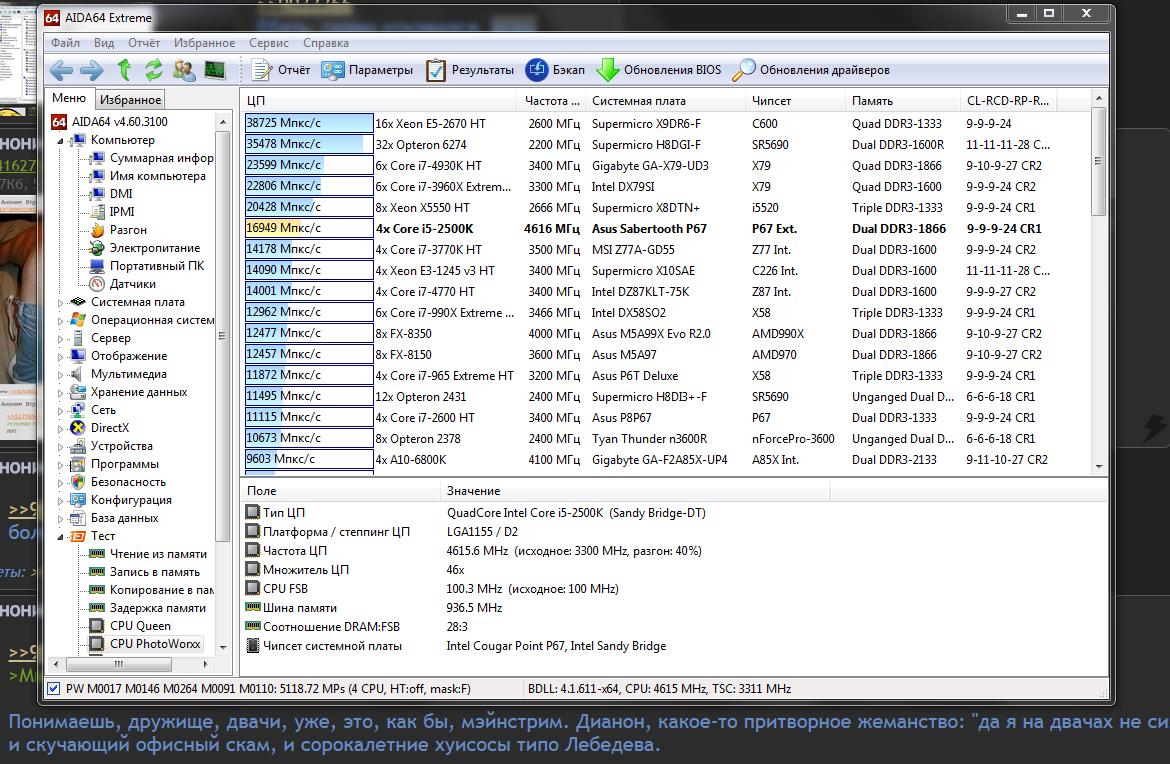Open the users manager toolbar icon

(184, 70)
